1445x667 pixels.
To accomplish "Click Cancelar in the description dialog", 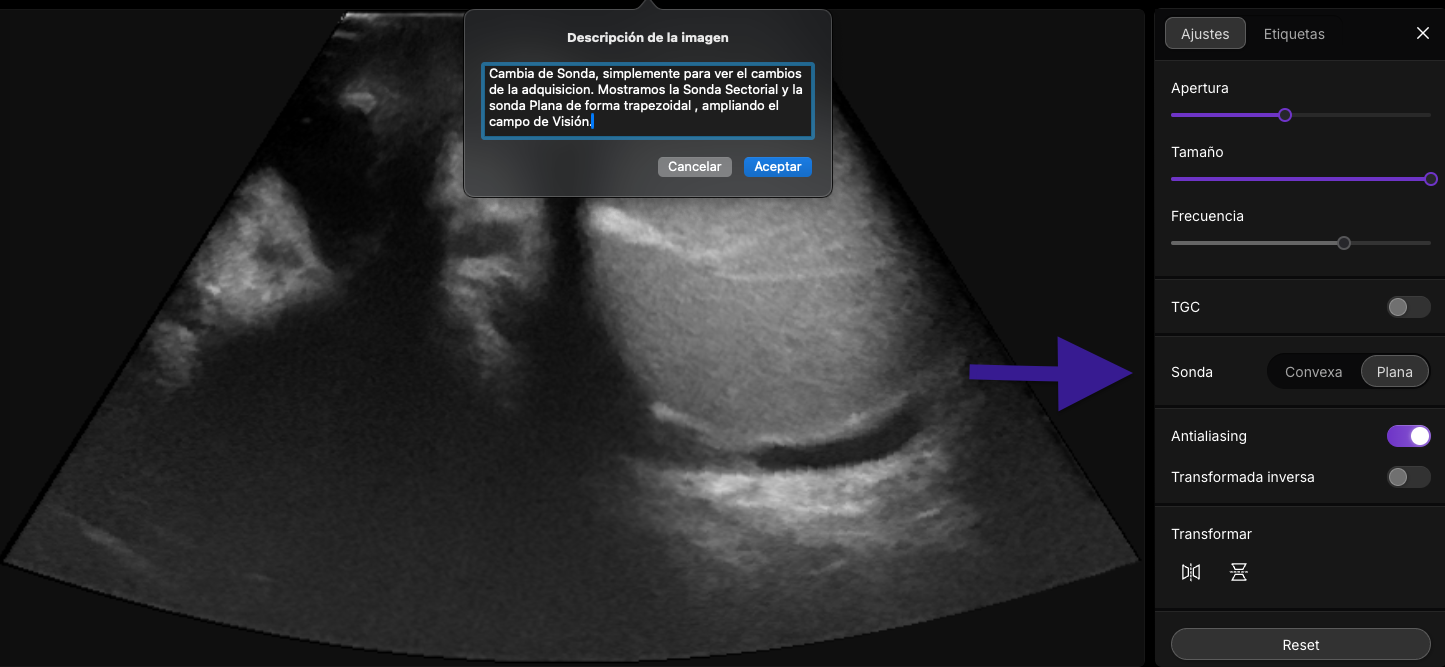I will tap(694, 167).
